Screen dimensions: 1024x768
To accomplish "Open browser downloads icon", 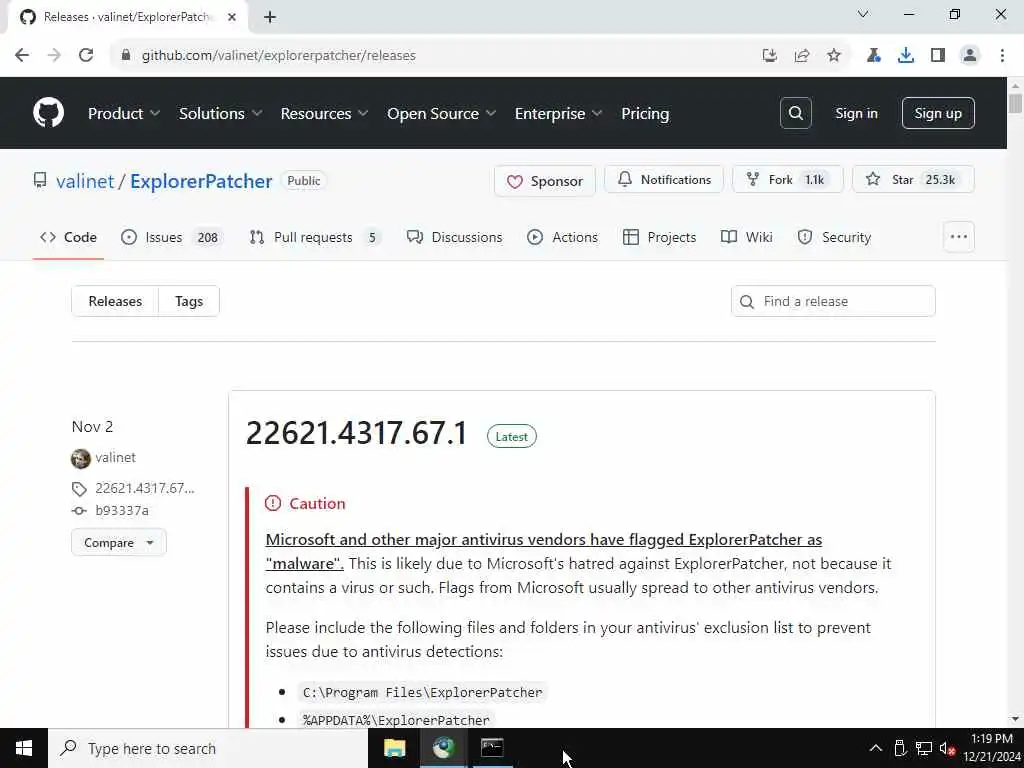I will tap(905, 55).
